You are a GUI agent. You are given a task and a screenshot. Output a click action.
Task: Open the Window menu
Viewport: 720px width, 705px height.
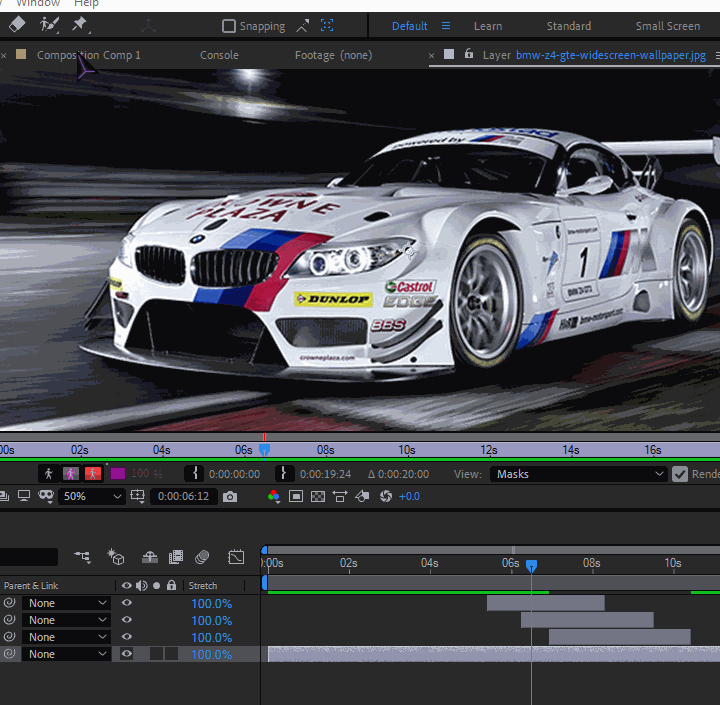click(x=38, y=3)
